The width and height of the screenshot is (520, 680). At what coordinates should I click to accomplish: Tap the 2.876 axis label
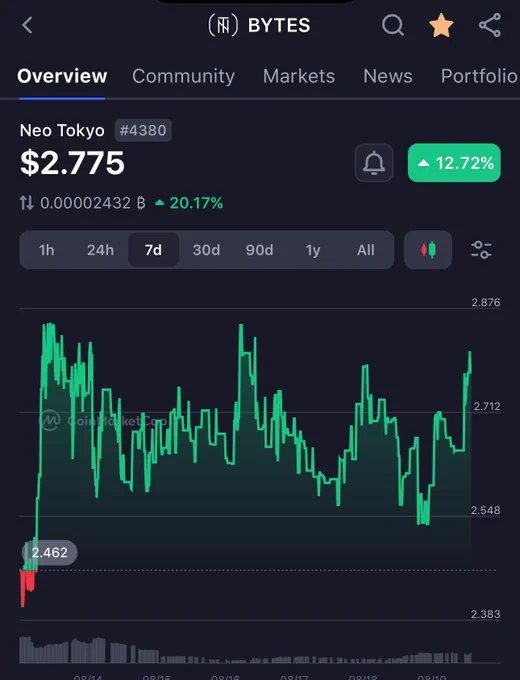[x=486, y=302]
